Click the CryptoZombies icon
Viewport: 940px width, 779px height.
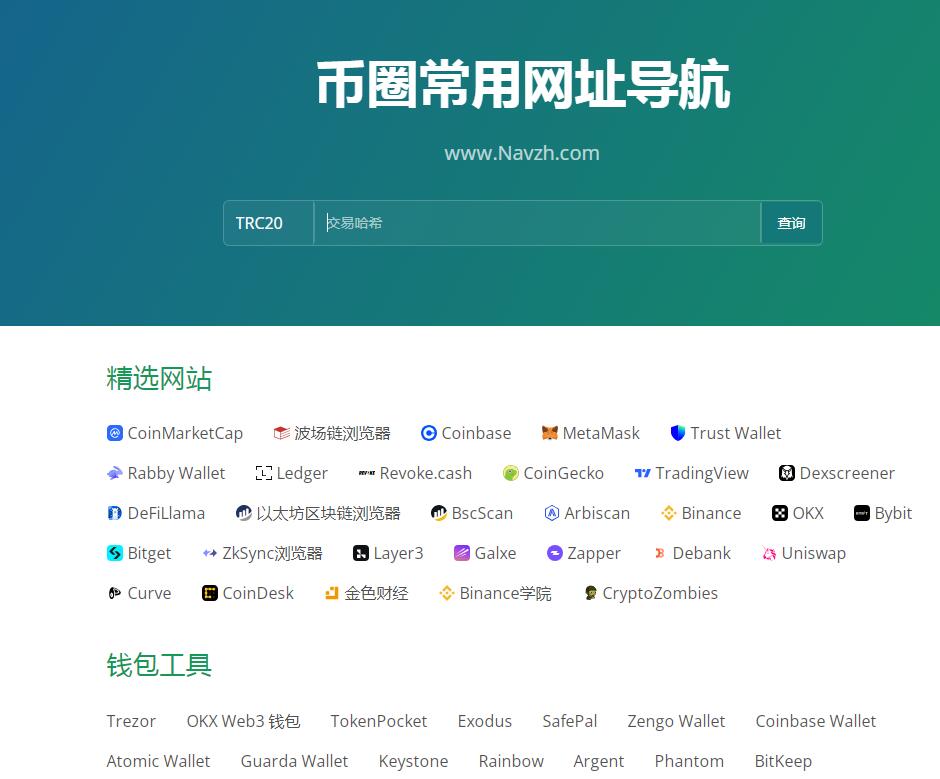tap(590, 593)
